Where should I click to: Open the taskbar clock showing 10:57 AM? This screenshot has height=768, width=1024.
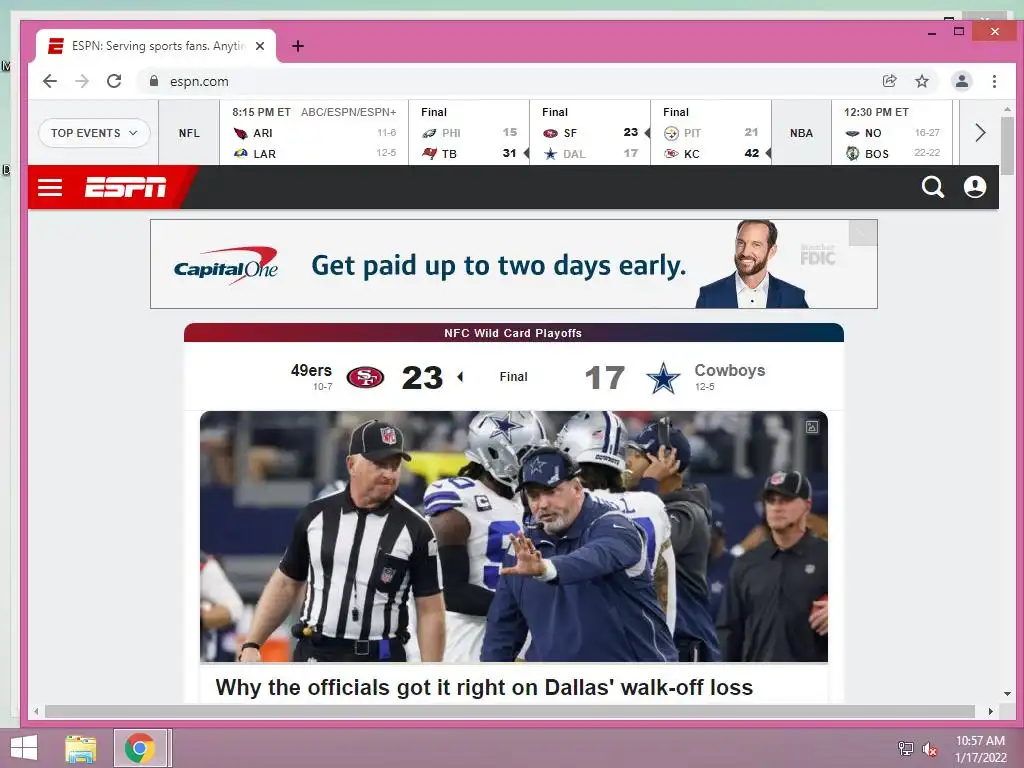pos(980,749)
